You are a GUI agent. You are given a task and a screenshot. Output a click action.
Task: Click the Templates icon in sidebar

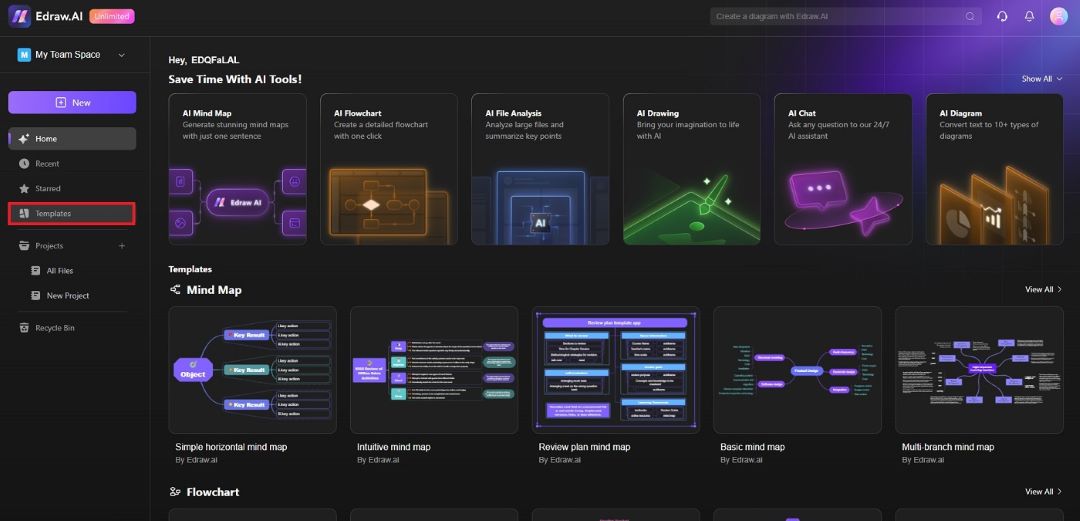(x=24, y=214)
